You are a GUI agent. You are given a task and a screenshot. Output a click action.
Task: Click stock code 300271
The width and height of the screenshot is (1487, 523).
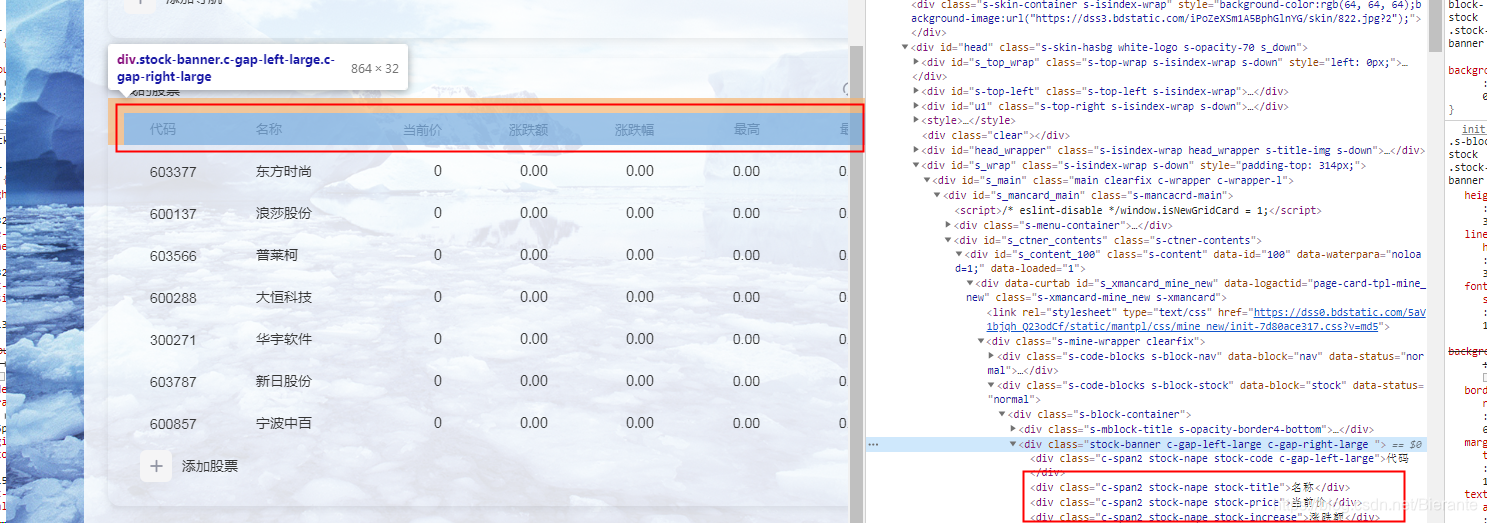click(x=174, y=339)
